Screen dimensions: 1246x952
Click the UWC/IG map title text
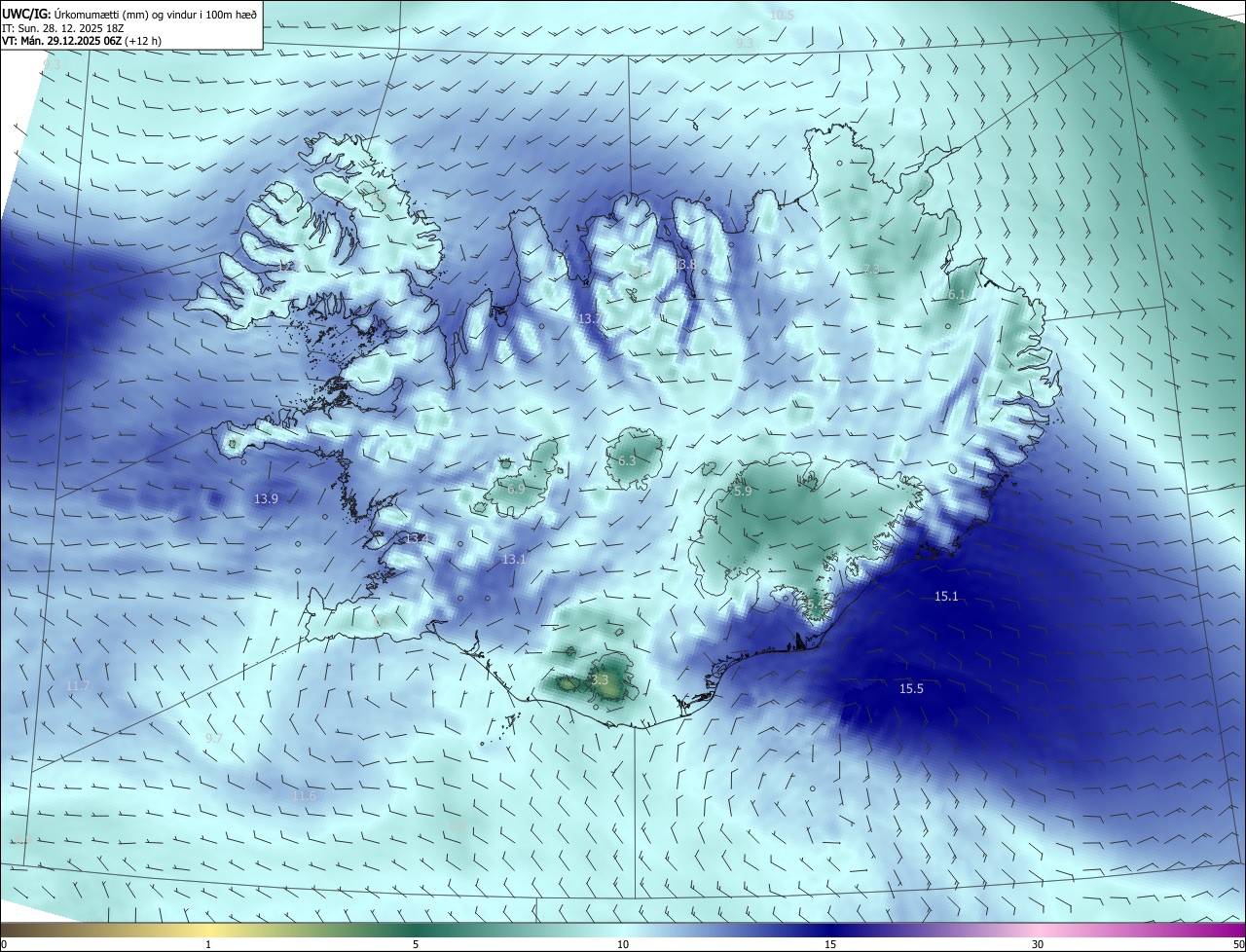coord(129,15)
